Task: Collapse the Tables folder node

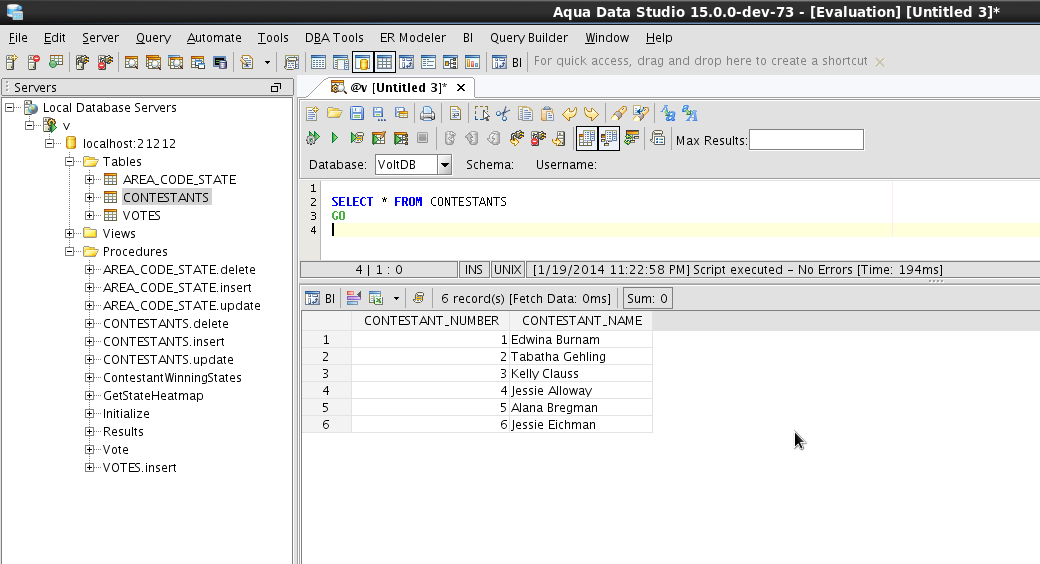Action: (70, 161)
